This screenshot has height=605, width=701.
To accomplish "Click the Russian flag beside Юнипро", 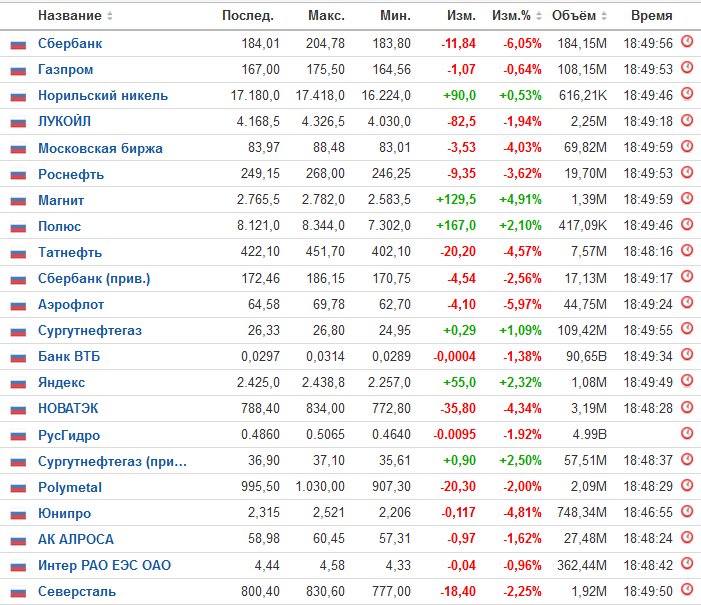I will [18, 514].
